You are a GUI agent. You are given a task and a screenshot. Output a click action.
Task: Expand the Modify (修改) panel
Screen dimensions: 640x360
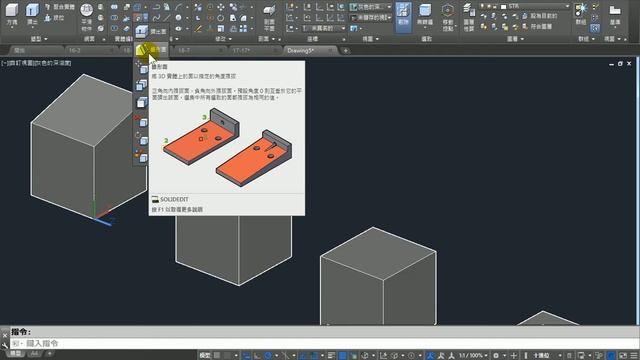point(223,39)
